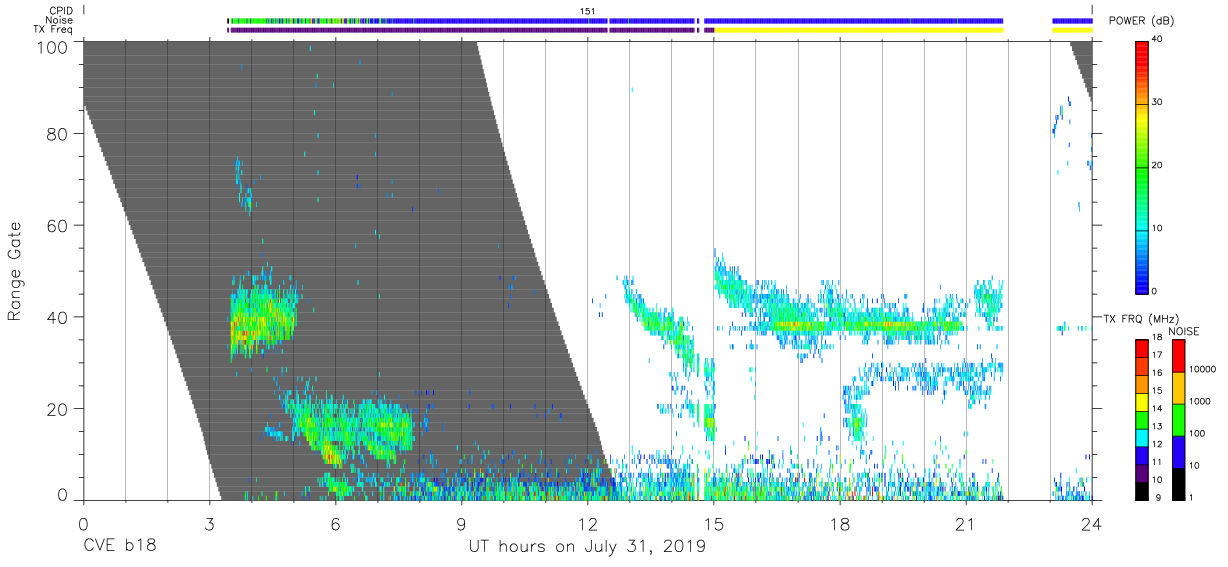1228x567 pixels.
Task: Click the 18 label on TX FRQ scale
Action: (x=1157, y=338)
